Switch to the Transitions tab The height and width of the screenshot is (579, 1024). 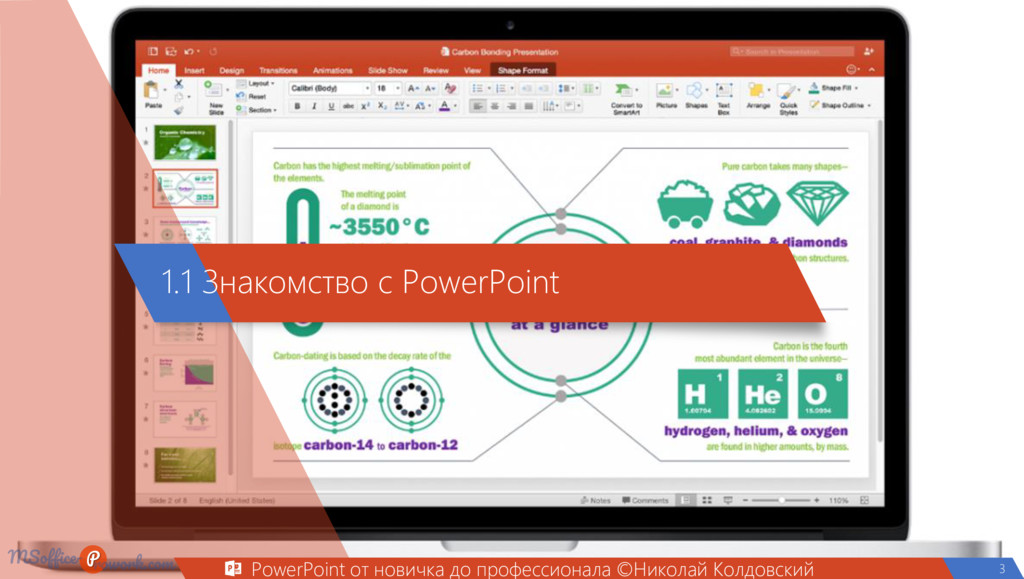(278, 70)
